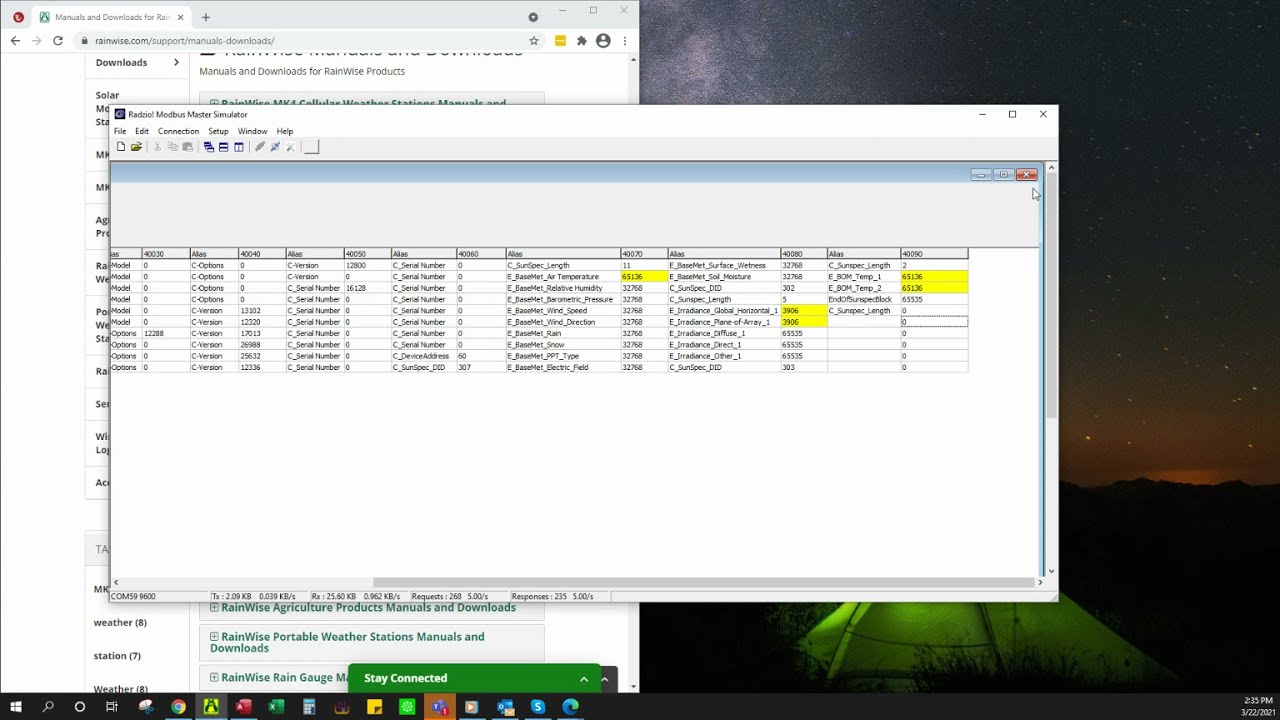Select the E_BOM_Temp_1 alias cell
Screen dimensions: 1280x720
point(864,277)
